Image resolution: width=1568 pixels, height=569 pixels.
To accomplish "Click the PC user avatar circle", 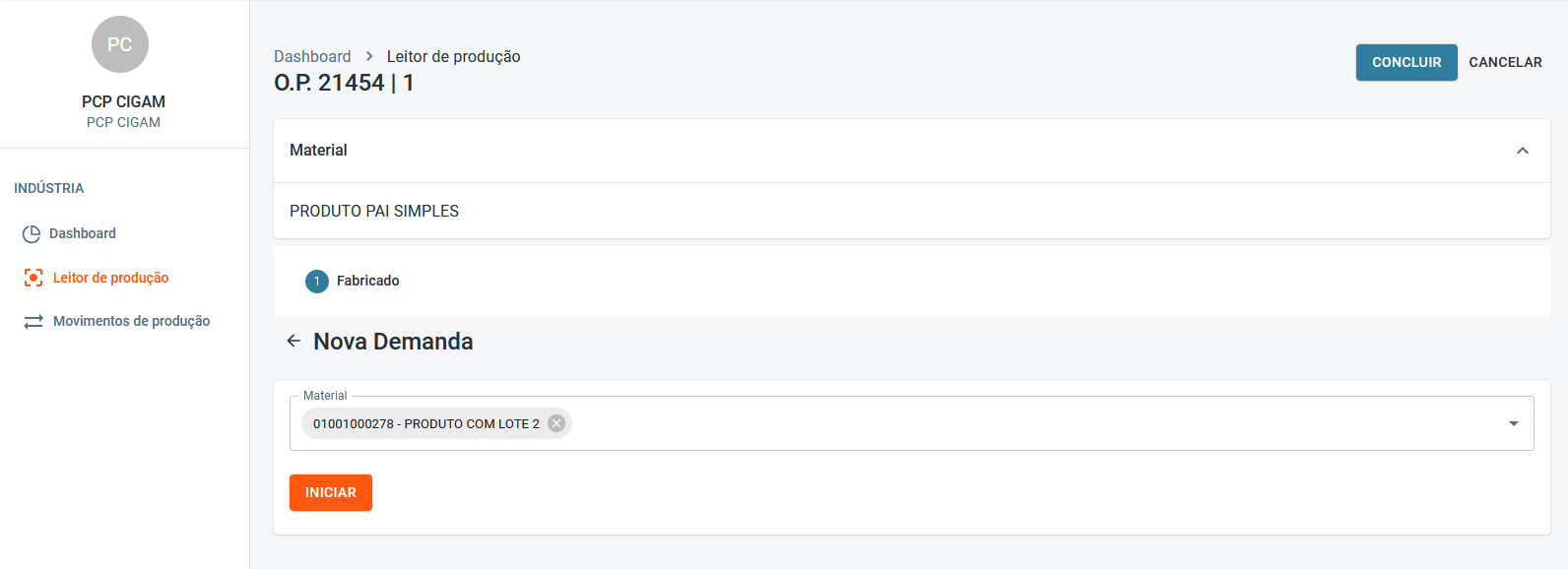I will tap(120, 44).
